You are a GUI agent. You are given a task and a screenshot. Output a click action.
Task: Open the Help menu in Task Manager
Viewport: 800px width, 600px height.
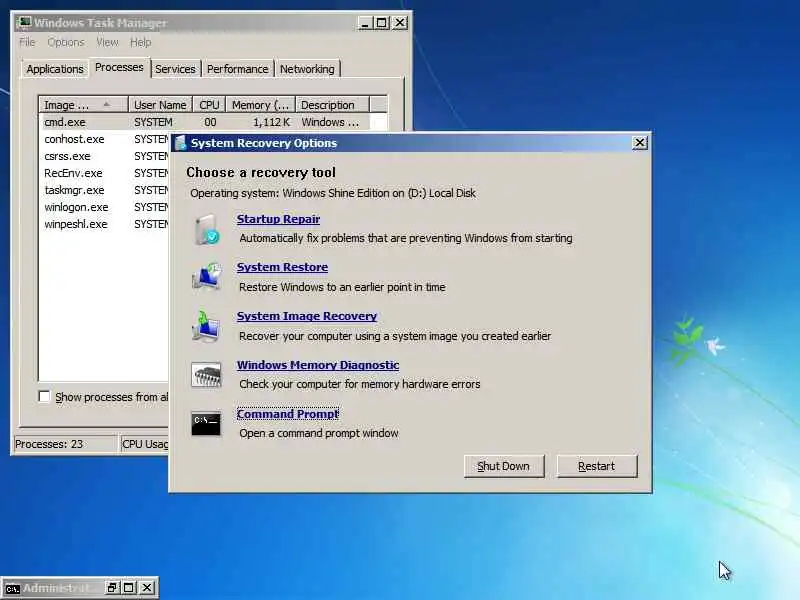[x=140, y=42]
